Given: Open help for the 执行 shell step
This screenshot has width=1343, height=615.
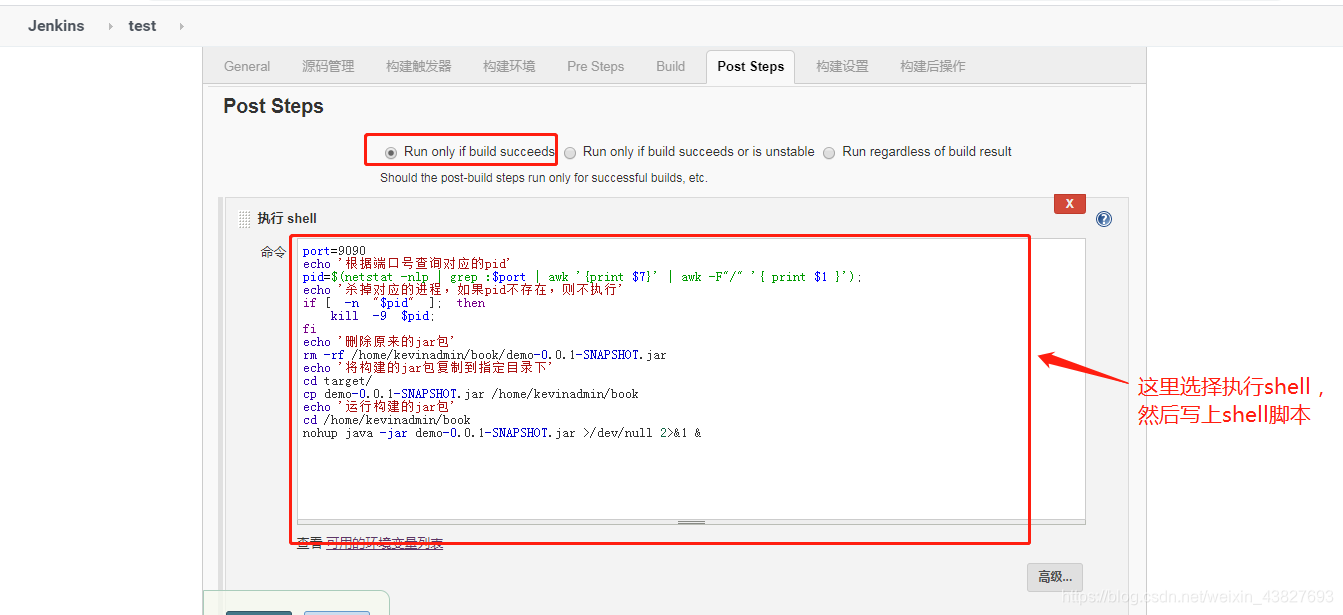Looking at the screenshot, I should 1103,218.
